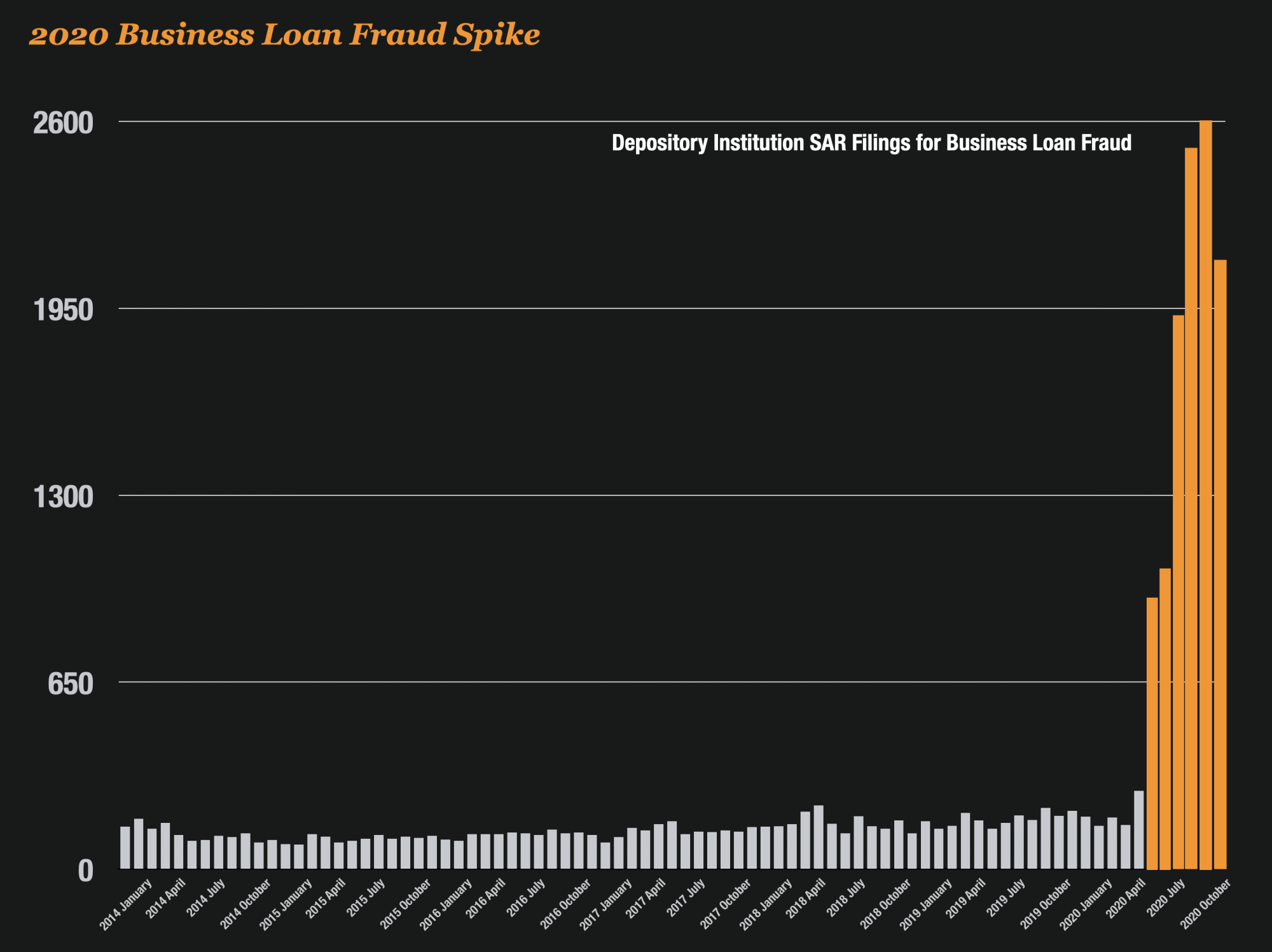
Task: Click the y-axis label 2600
Action: pos(63,123)
